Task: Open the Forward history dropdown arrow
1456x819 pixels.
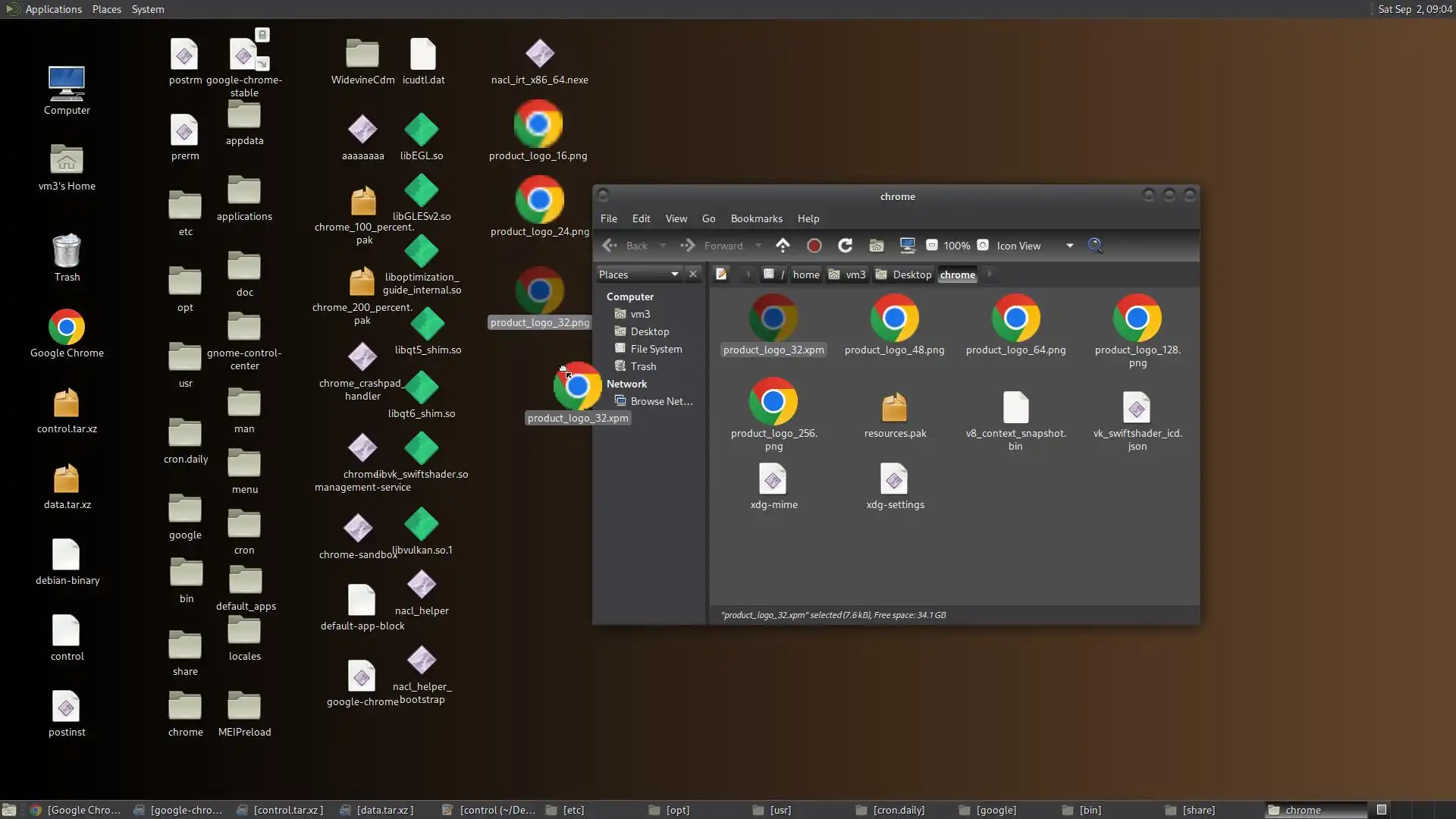Action: pyautogui.click(x=758, y=246)
